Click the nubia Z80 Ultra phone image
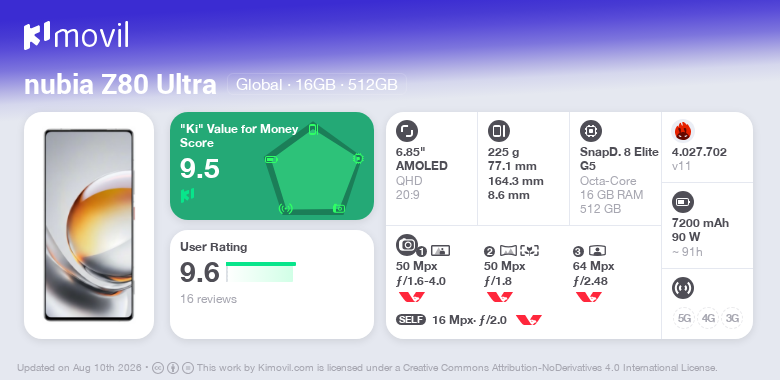 [89, 225]
